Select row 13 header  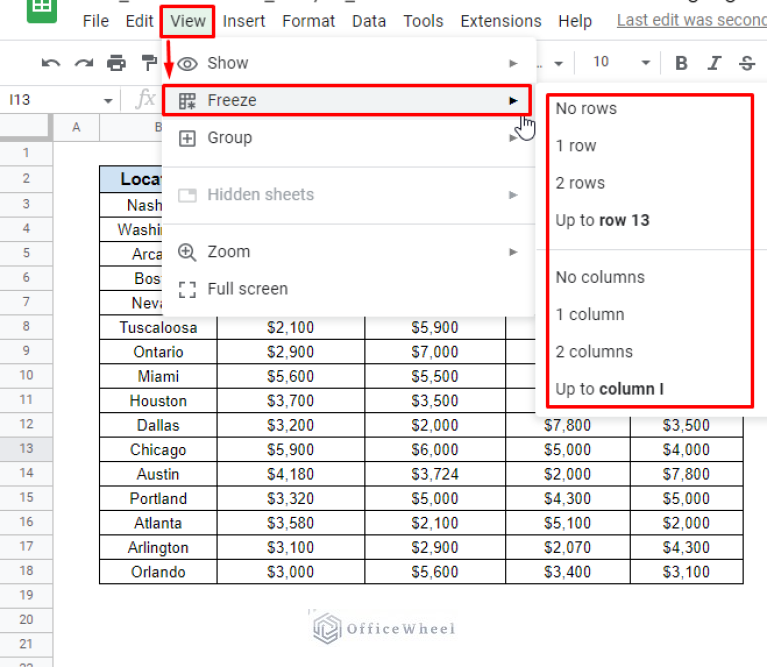pyautogui.click(x=26, y=449)
